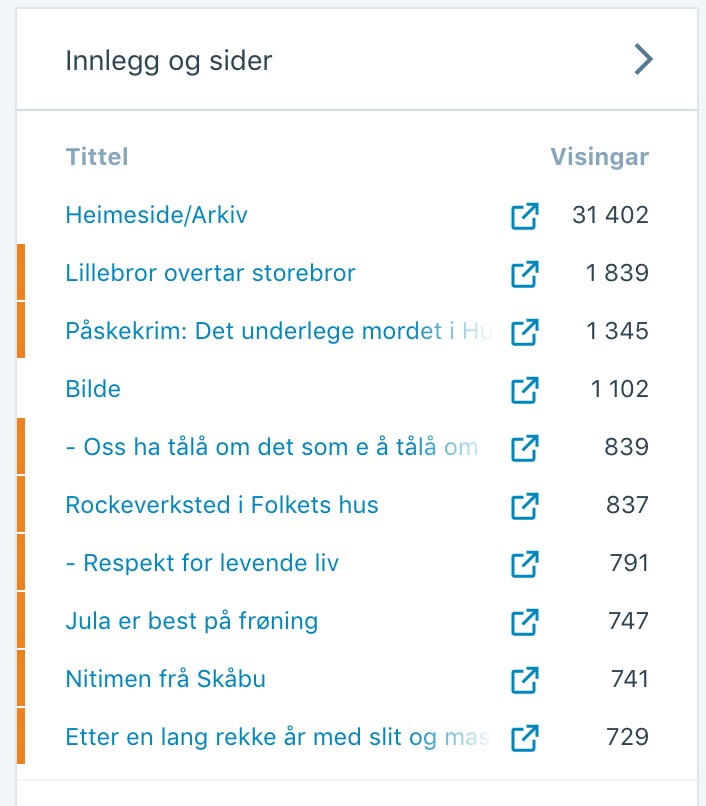706x806 pixels.
Task: Sort the list by the Visingar column
Action: point(599,157)
